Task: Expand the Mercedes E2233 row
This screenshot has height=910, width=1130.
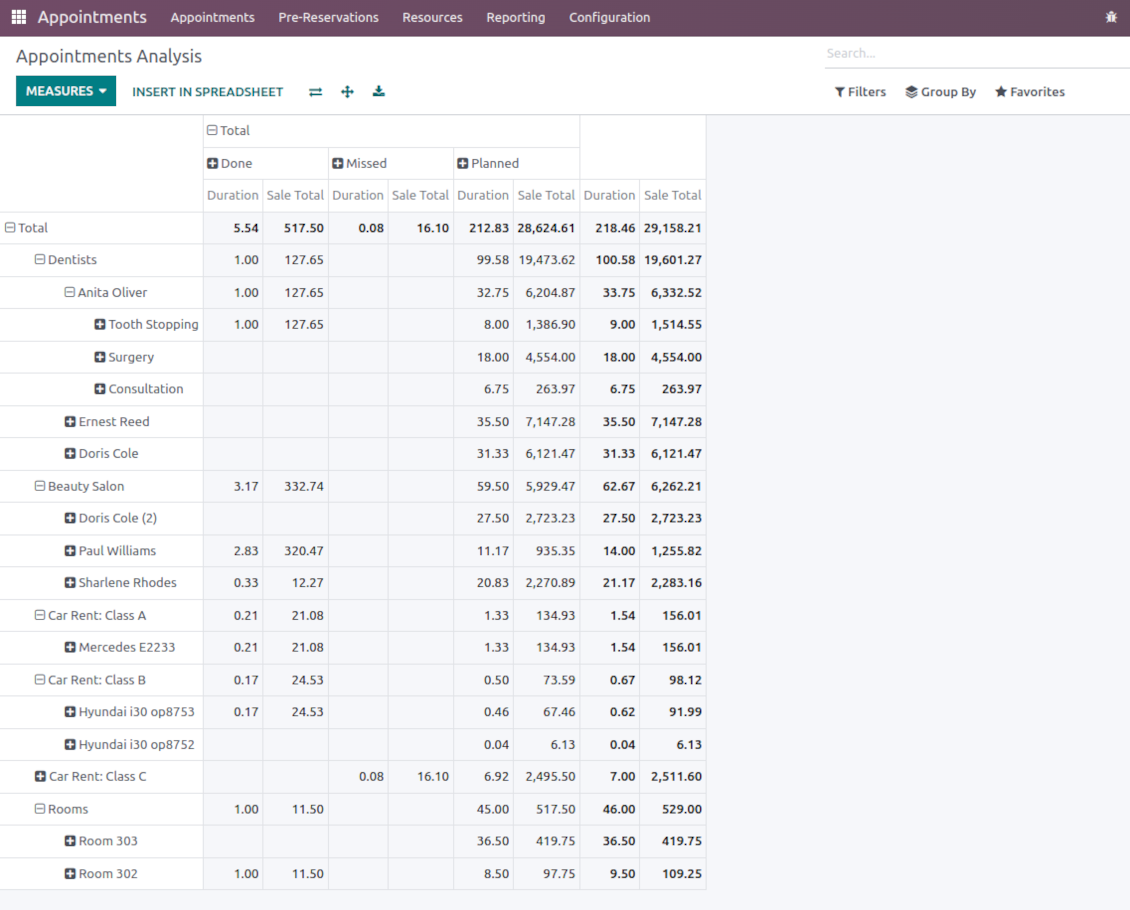Action: point(120,647)
